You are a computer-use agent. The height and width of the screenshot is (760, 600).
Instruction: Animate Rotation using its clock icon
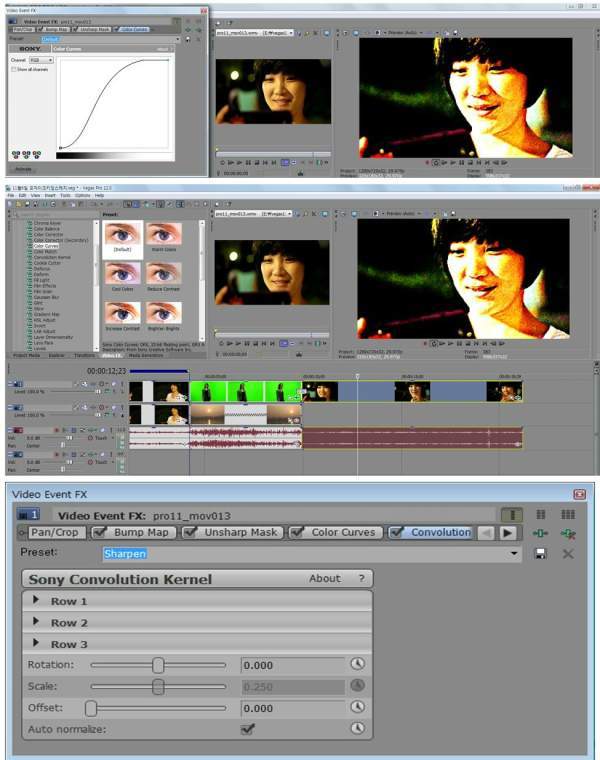click(x=358, y=664)
